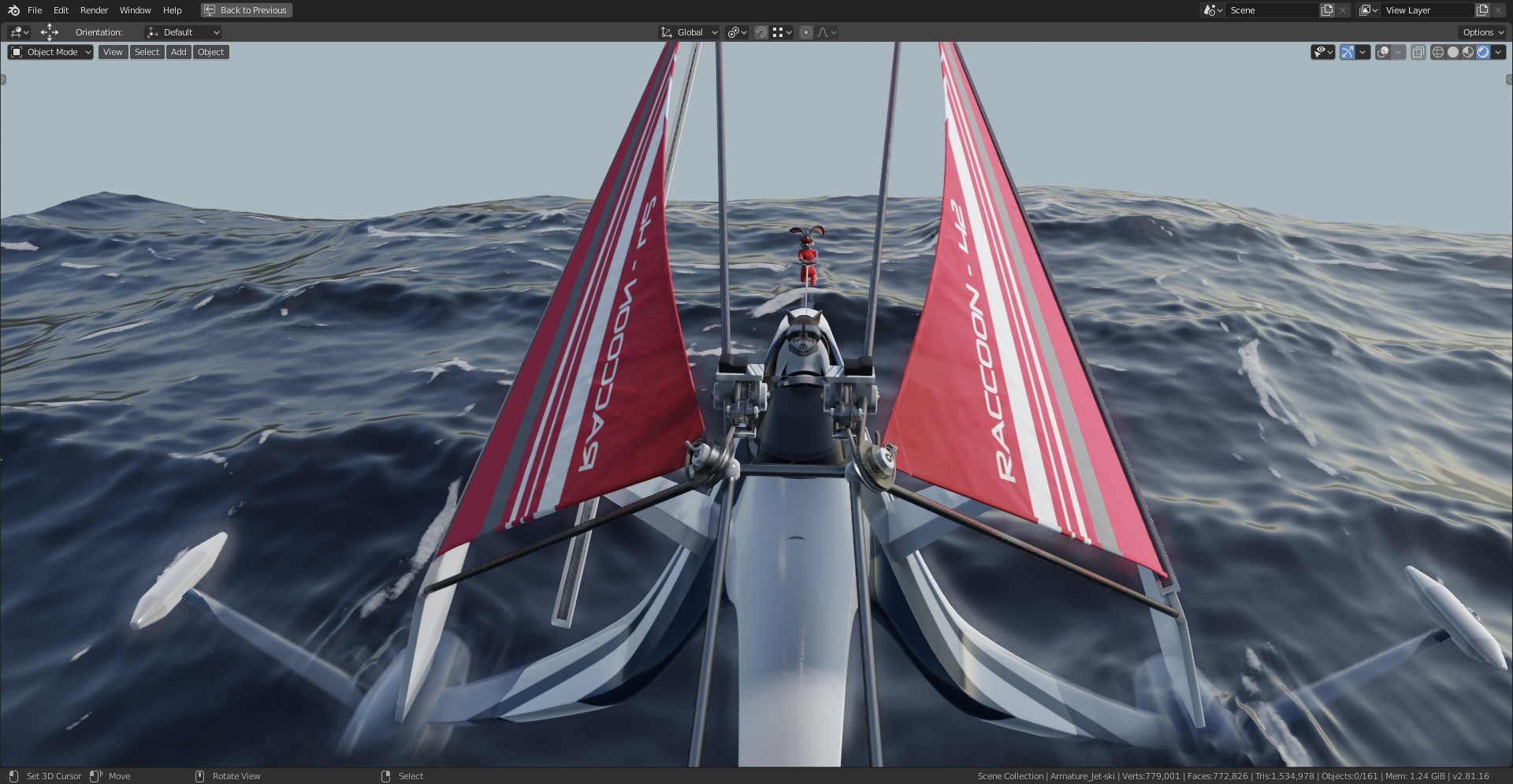Viewport: 1513px width, 784px height.
Task: Toggle the viewport gizmos button
Action: [1348, 52]
